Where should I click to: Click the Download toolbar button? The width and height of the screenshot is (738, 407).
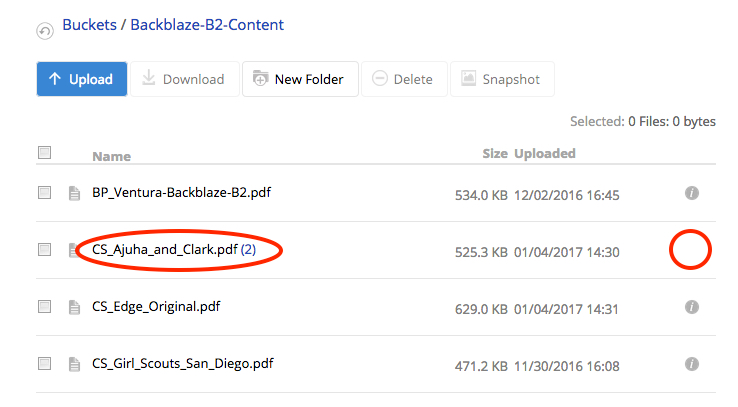coord(185,79)
